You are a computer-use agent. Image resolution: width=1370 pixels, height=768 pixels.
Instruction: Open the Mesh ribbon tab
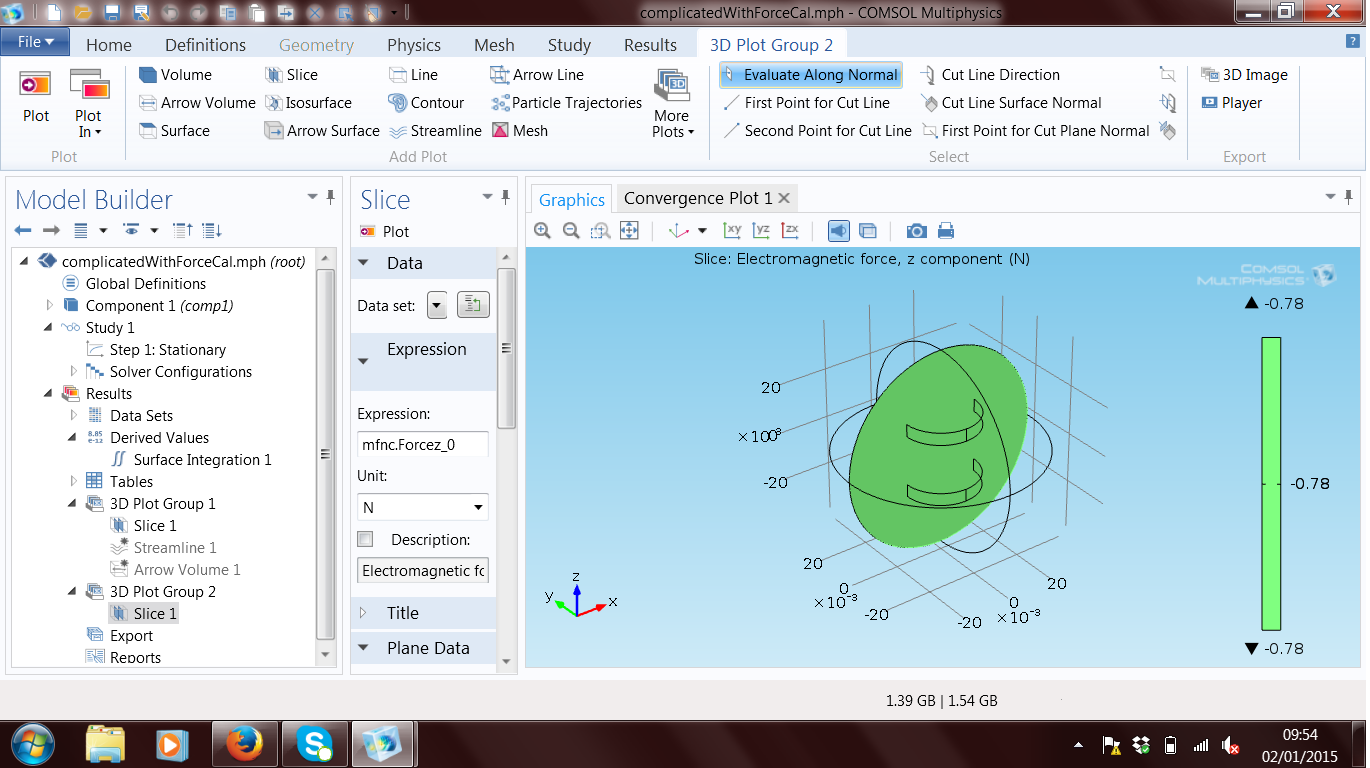click(x=494, y=45)
